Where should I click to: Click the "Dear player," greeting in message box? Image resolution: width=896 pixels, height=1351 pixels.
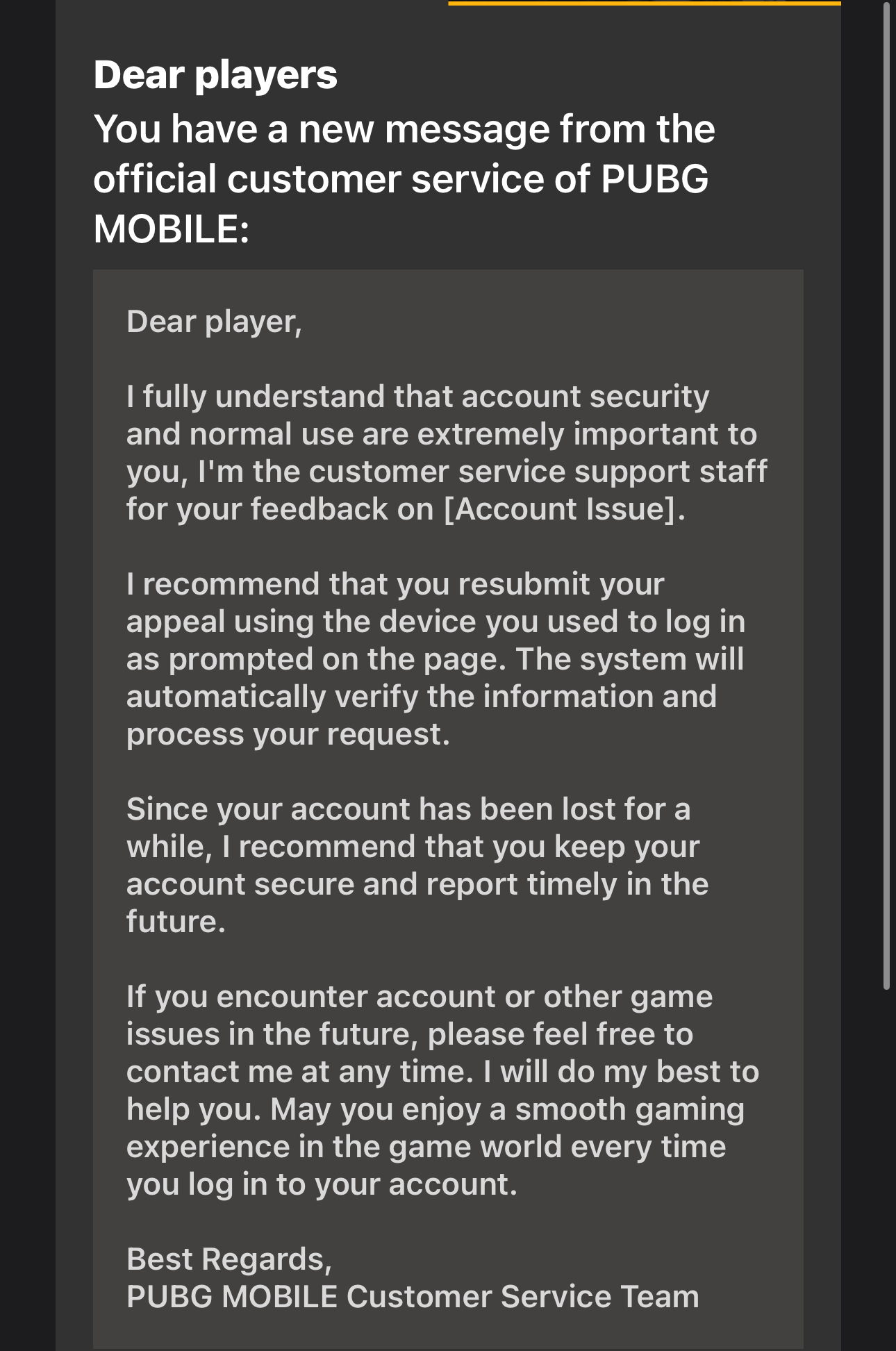(214, 322)
